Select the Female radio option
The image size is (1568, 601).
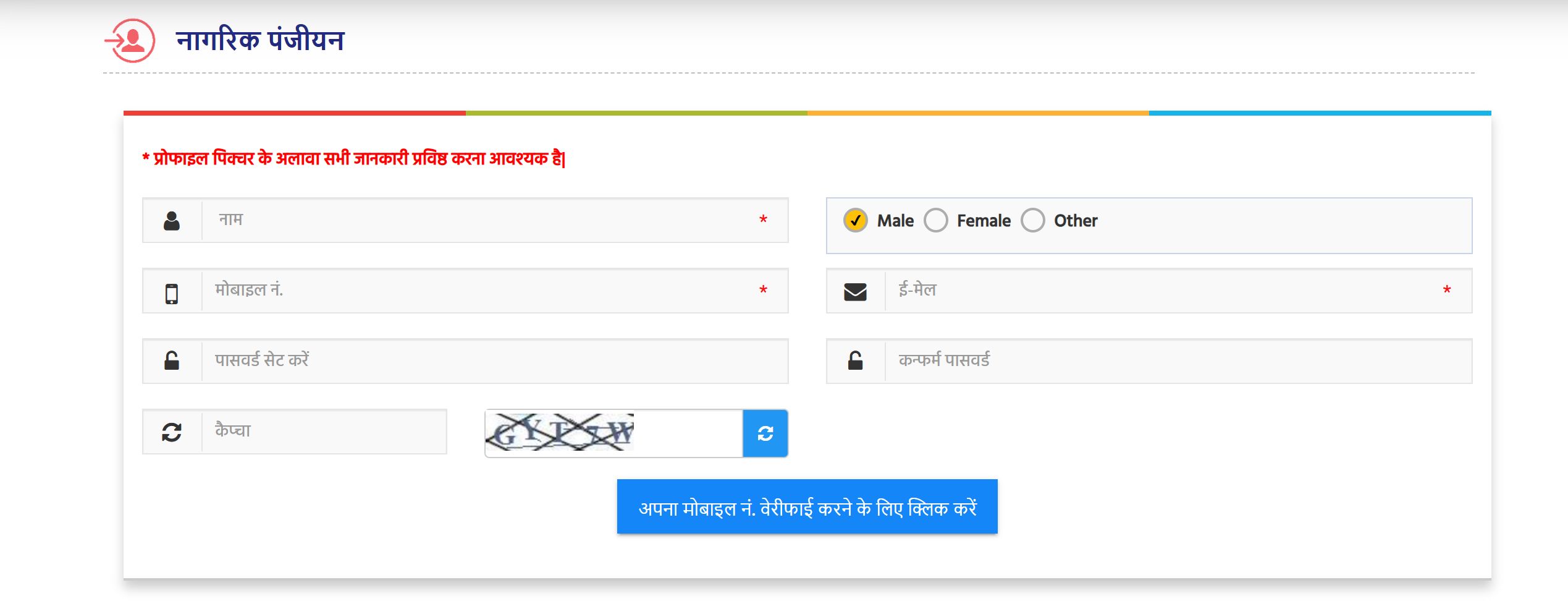click(x=936, y=220)
